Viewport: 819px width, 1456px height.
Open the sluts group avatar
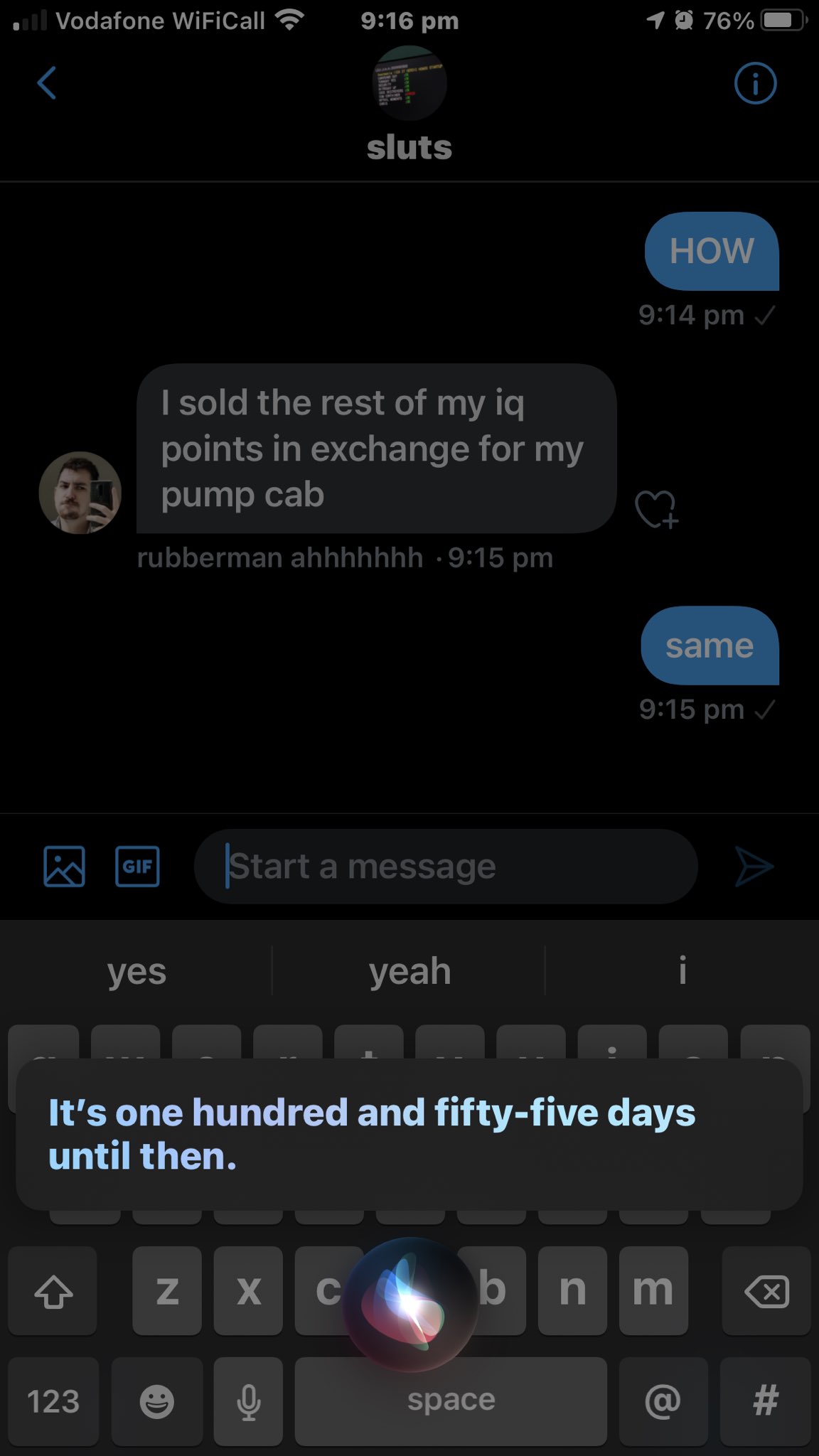409,83
